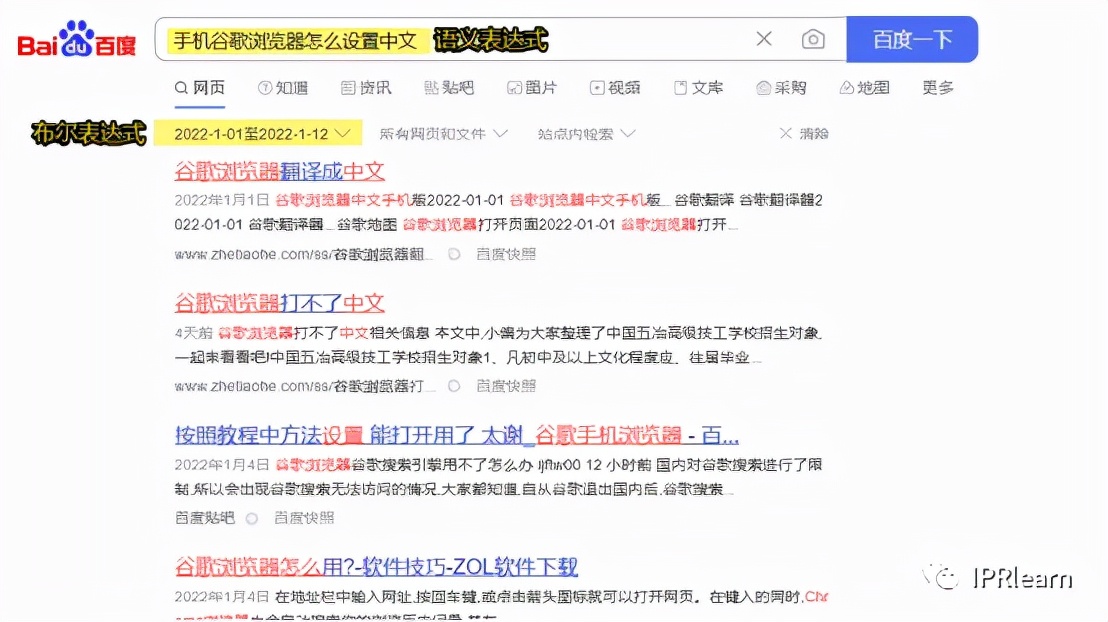Click the zhetaobe.com URL under 打不了中文 result

click(305, 386)
